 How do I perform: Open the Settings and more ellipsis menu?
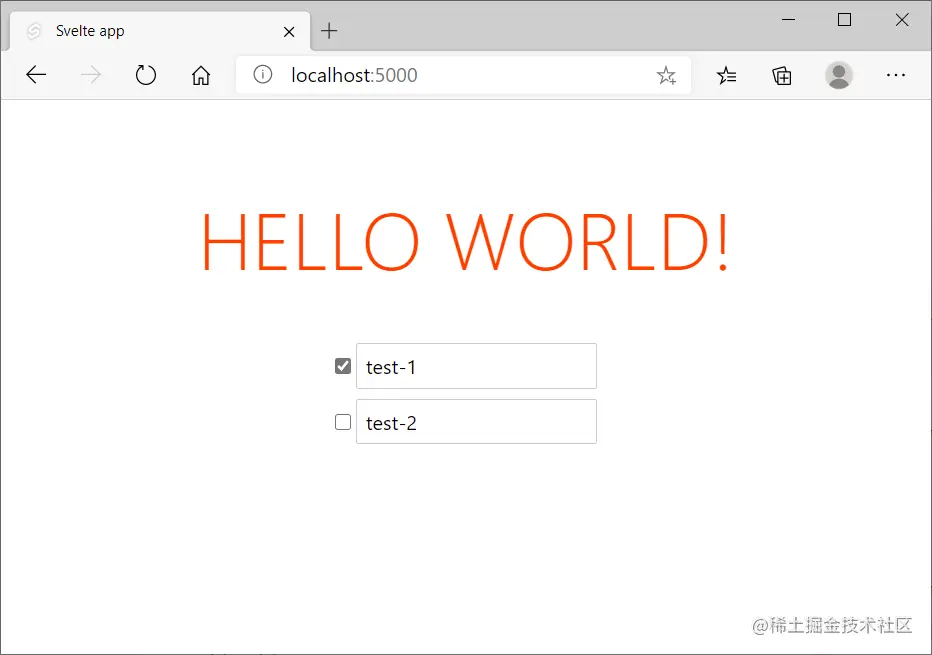[x=896, y=75]
